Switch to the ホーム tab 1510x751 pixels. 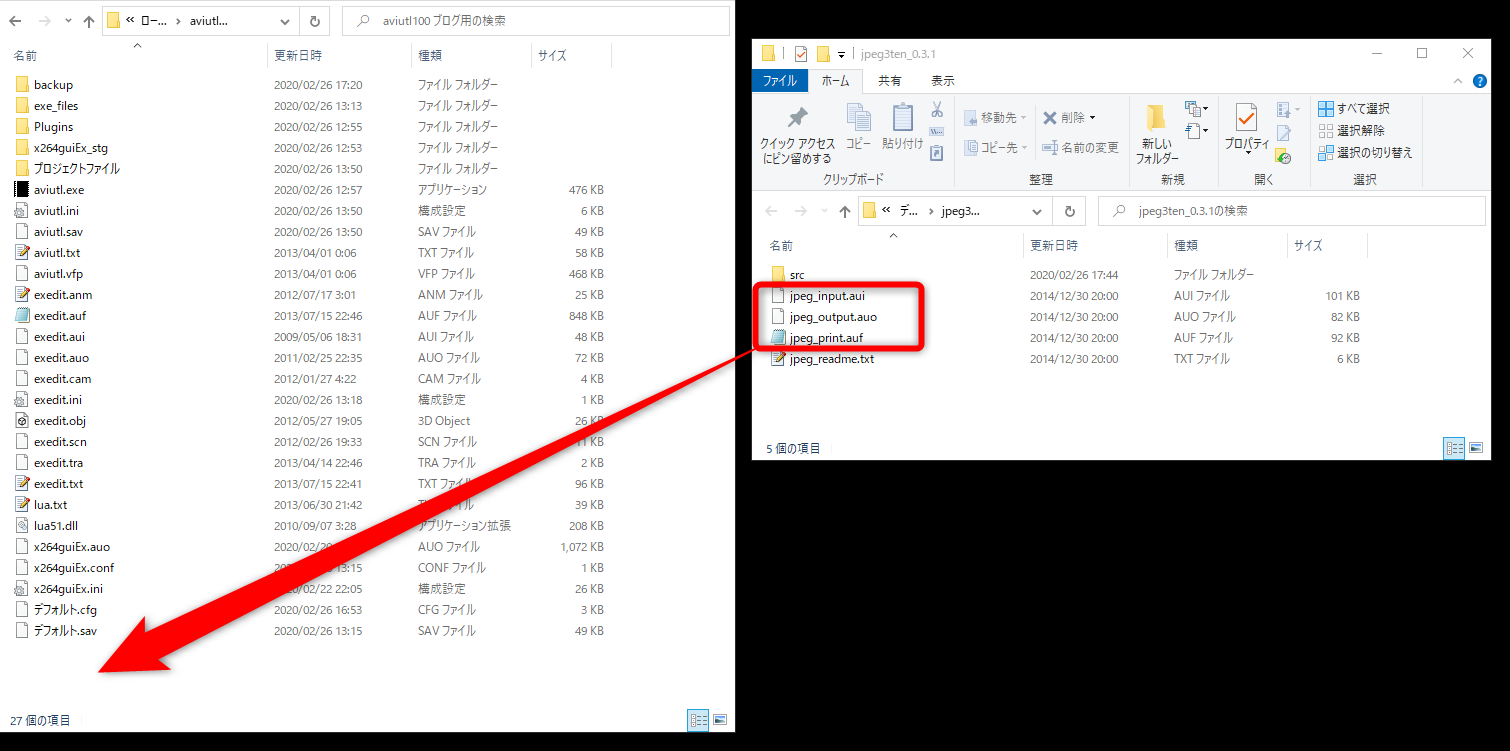[x=835, y=81]
